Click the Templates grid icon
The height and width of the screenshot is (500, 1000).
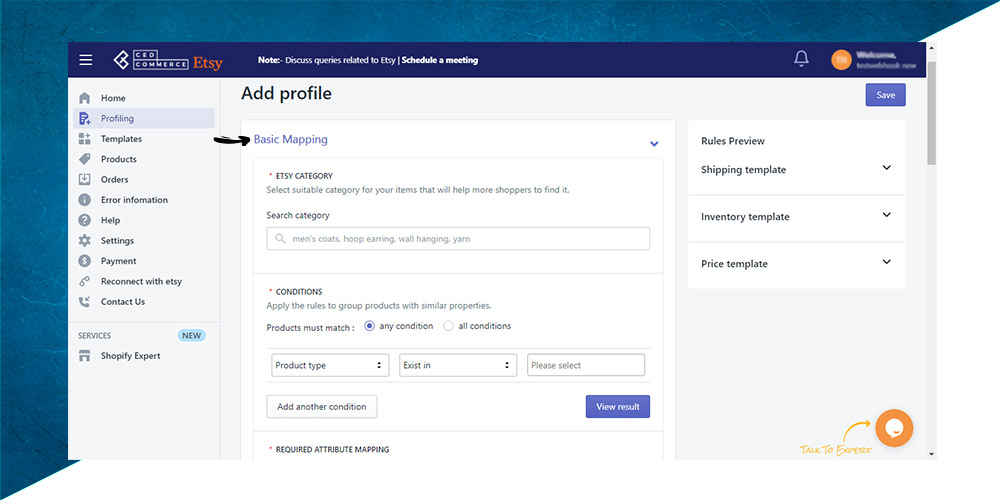pyautogui.click(x=84, y=139)
